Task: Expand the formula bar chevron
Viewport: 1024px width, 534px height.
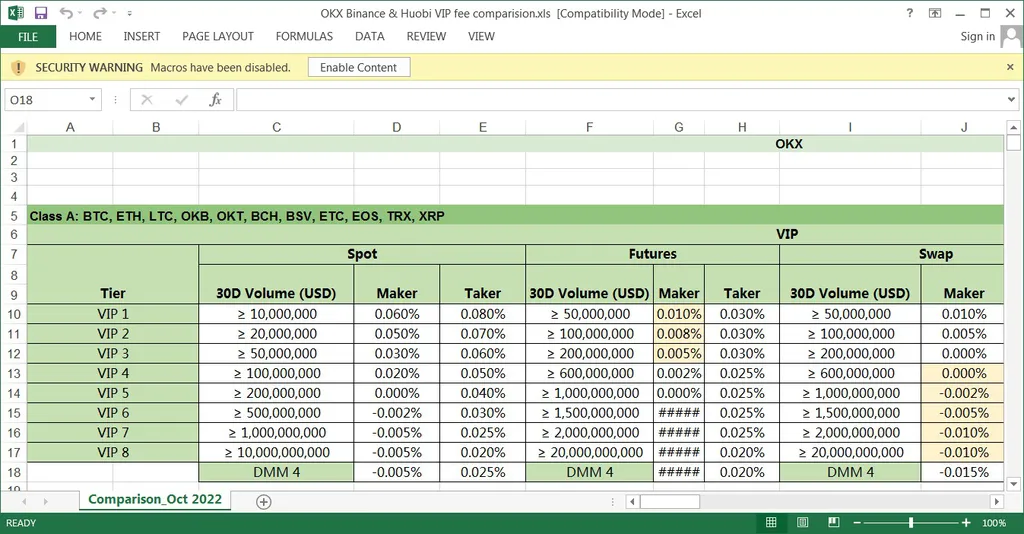Action: point(1012,100)
